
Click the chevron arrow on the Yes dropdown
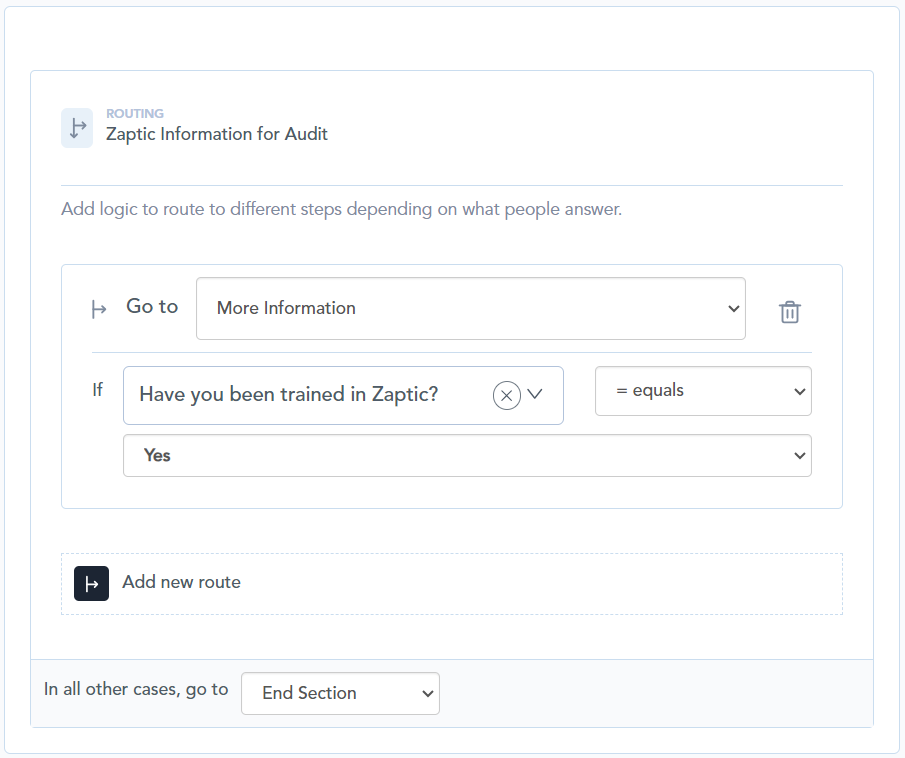click(799, 456)
